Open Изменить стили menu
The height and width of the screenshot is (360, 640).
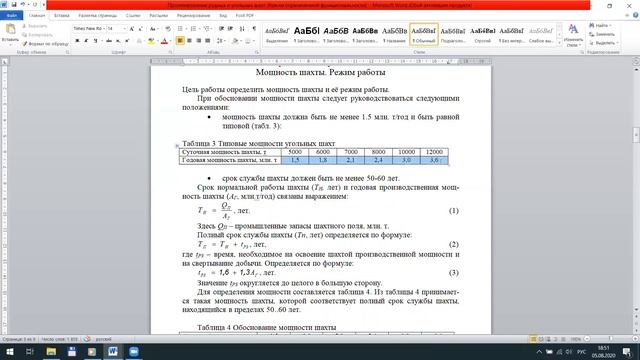(x=573, y=35)
